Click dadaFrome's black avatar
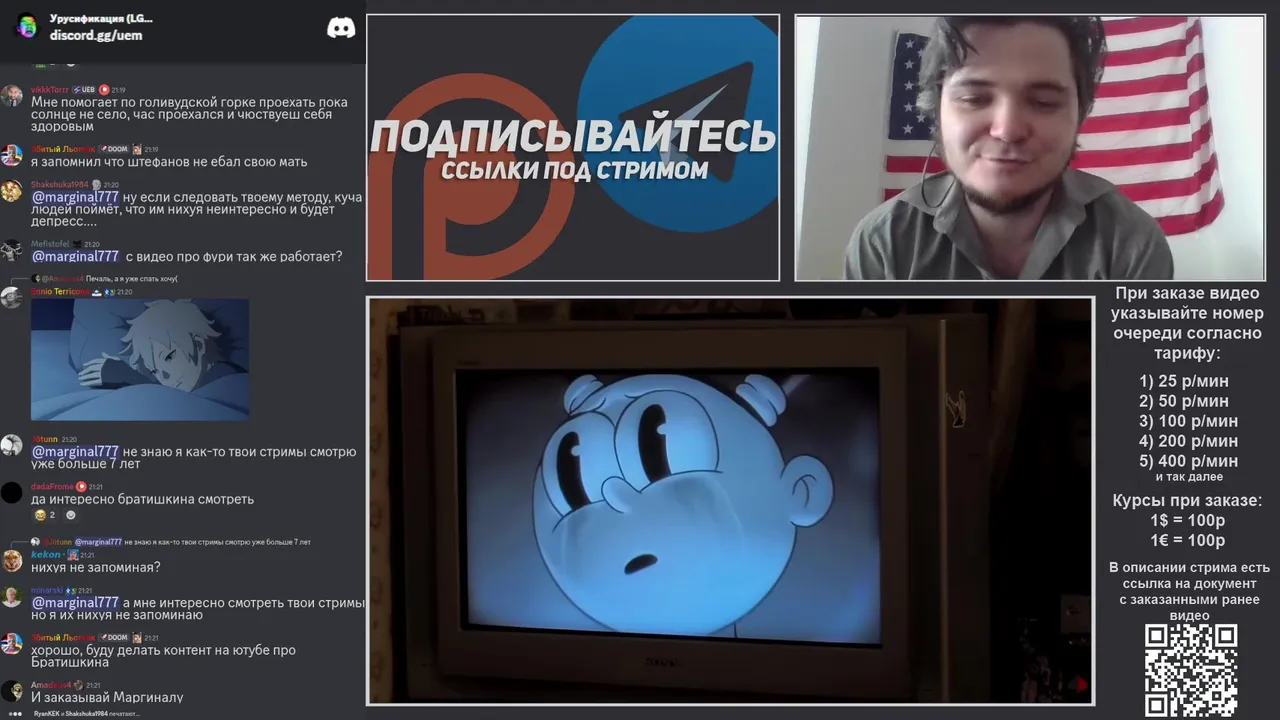 11,492
